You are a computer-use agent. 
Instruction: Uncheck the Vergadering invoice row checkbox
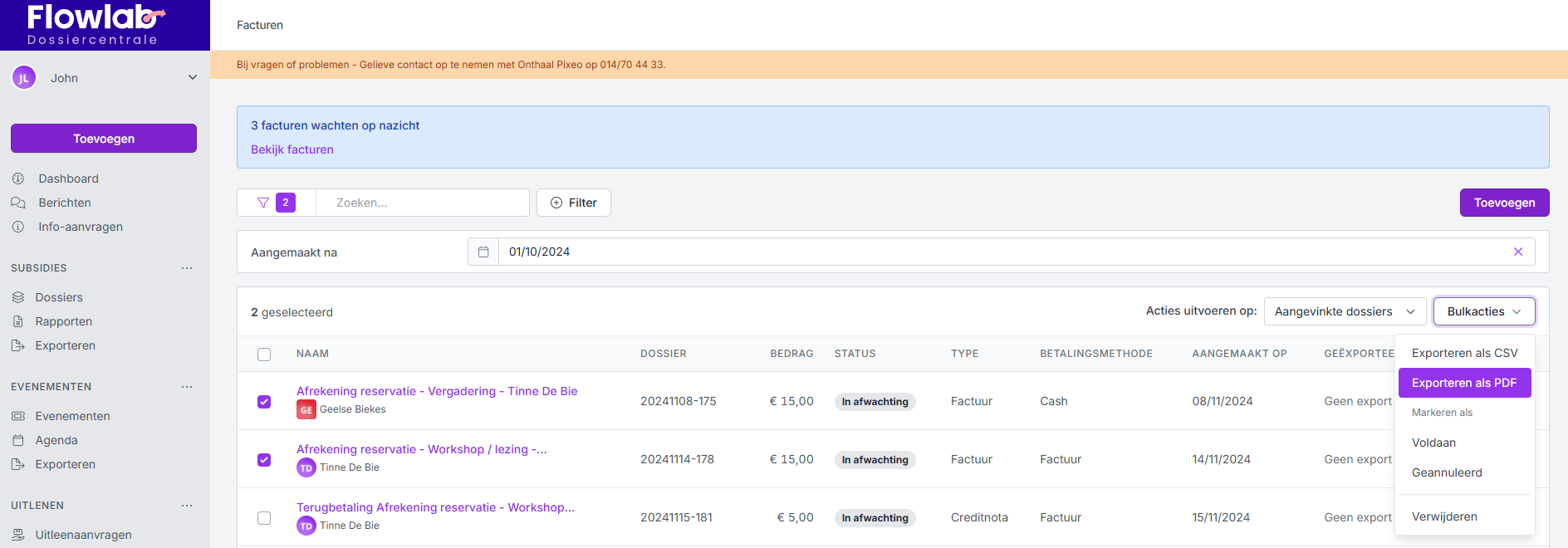click(x=264, y=402)
